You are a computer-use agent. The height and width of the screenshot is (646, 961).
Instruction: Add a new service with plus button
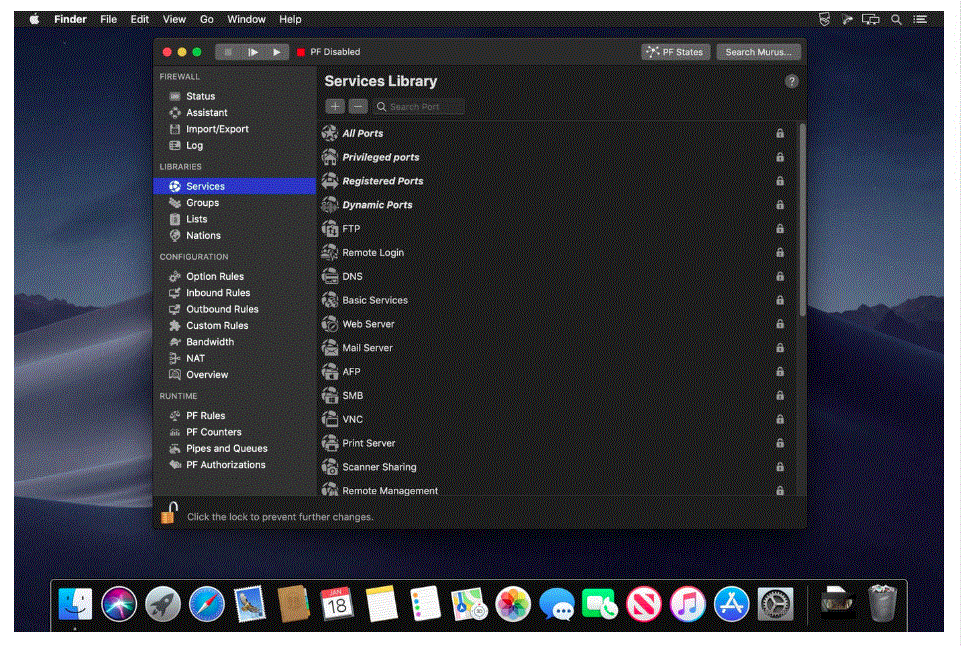(335, 107)
